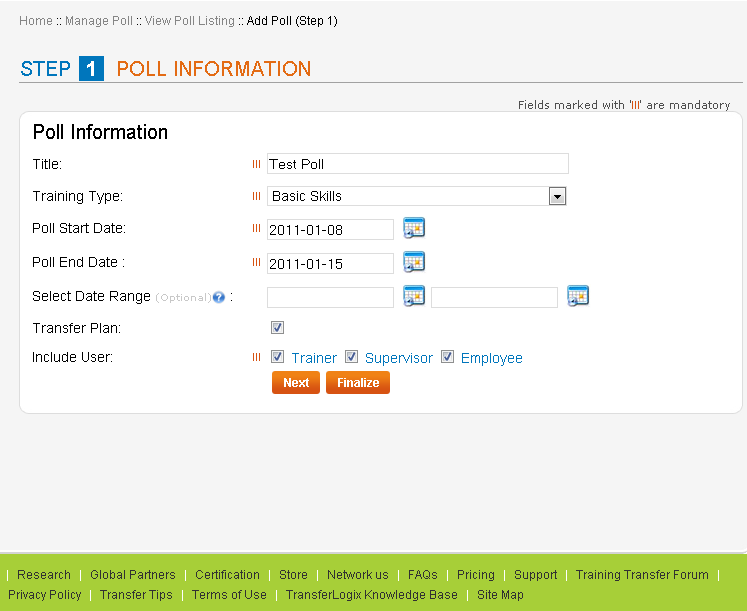747x611 pixels.
Task: Click the Supervisor label link
Action: pyautogui.click(x=399, y=358)
